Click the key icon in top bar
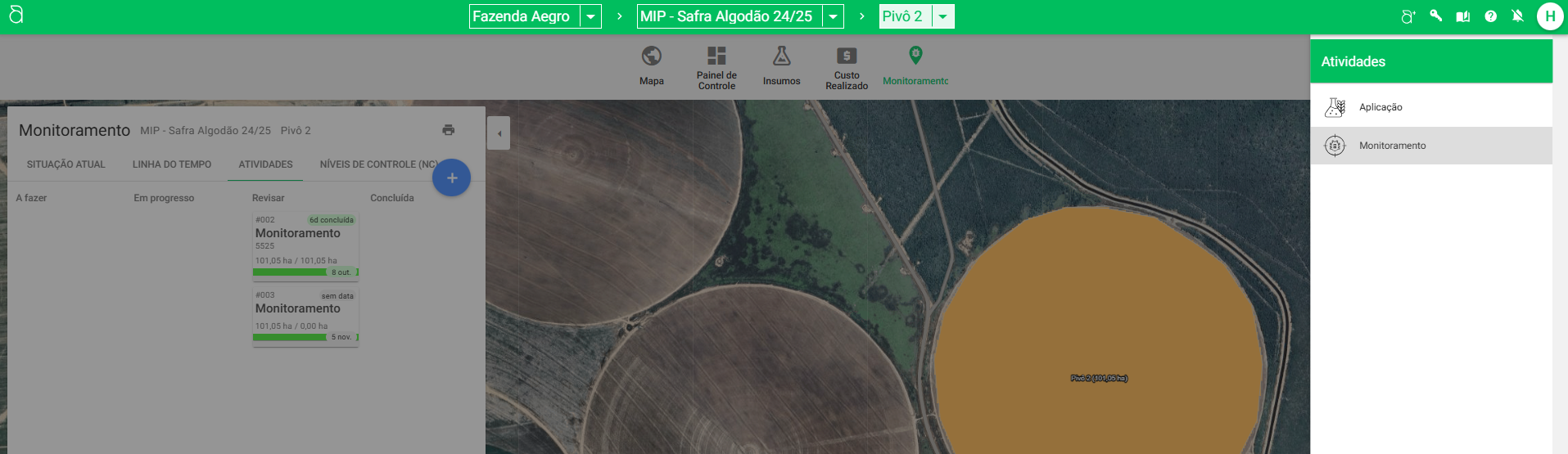The image size is (1568, 454). point(1435,16)
